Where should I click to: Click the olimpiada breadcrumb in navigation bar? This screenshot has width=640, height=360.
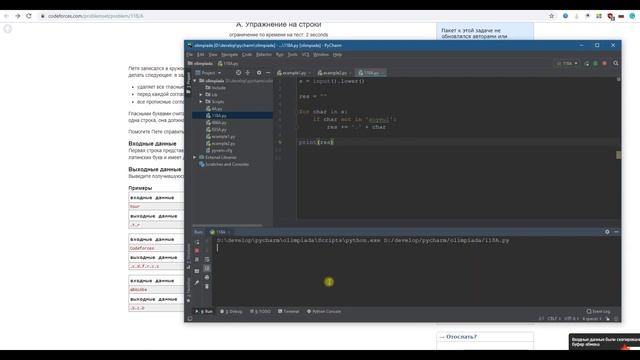pyautogui.click(x=200, y=63)
